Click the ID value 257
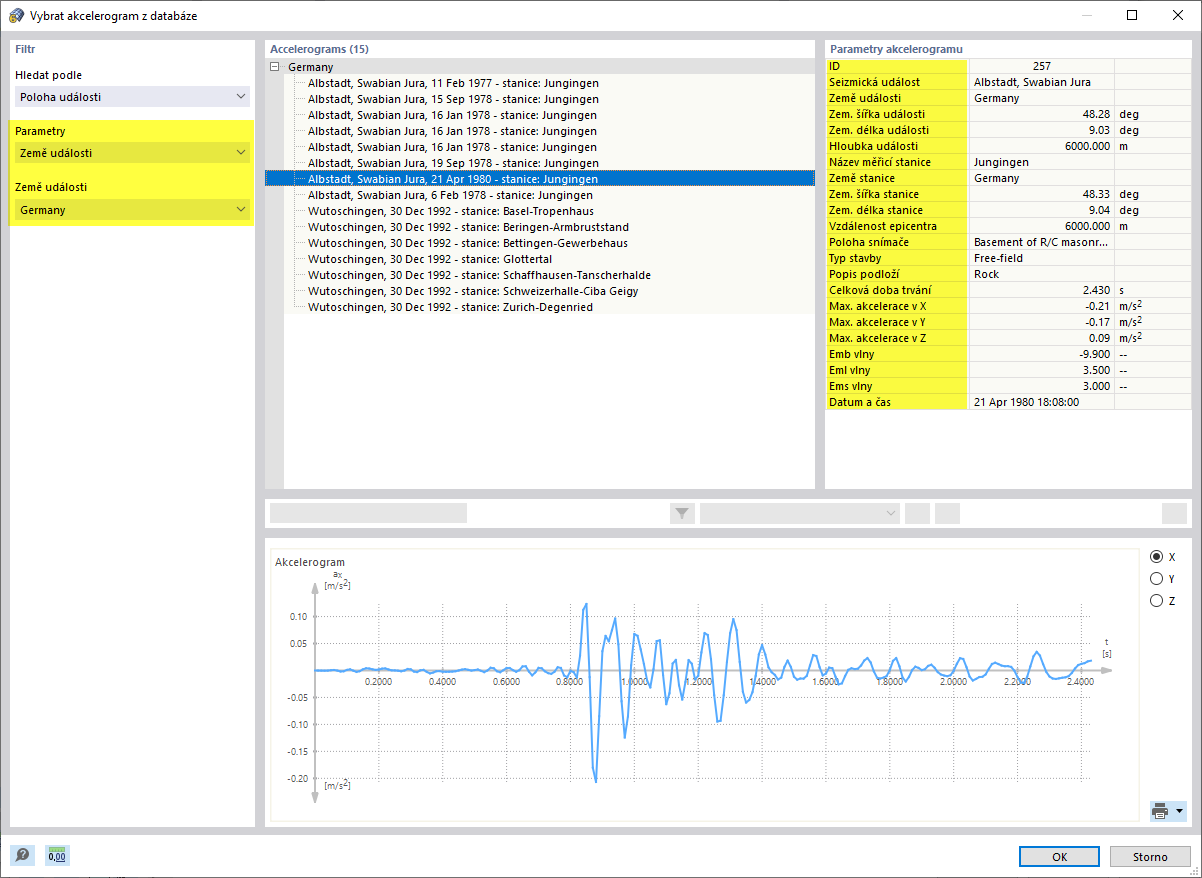The image size is (1202, 878). [1042, 66]
